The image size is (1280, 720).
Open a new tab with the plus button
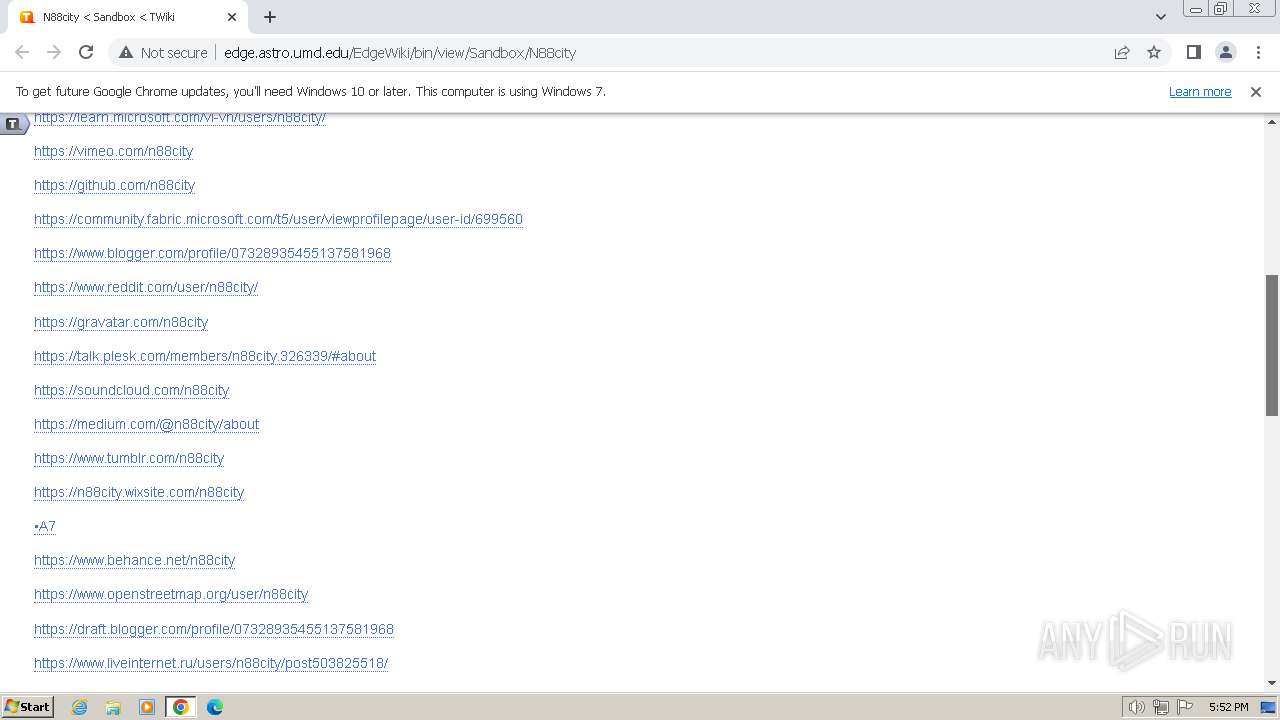point(270,17)
